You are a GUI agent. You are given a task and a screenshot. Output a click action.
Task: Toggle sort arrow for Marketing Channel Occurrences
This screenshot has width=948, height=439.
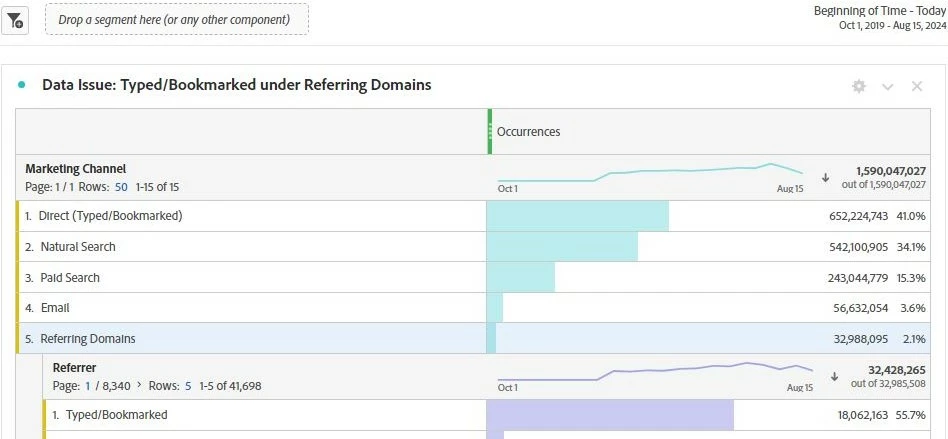tap(825, 178)
